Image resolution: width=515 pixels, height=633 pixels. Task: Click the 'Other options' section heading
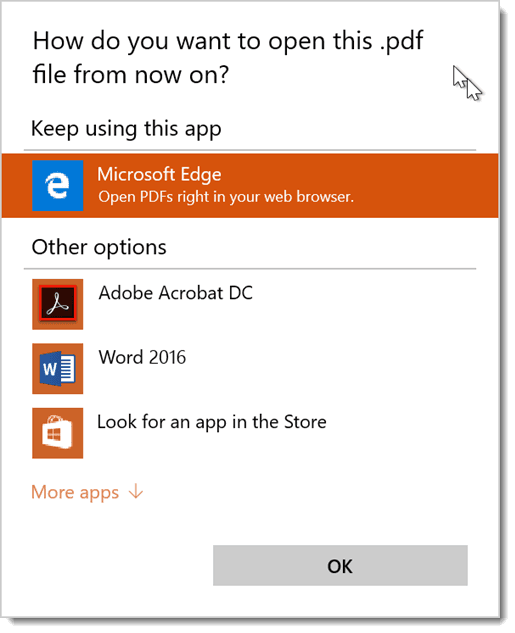tap(99, 247)
